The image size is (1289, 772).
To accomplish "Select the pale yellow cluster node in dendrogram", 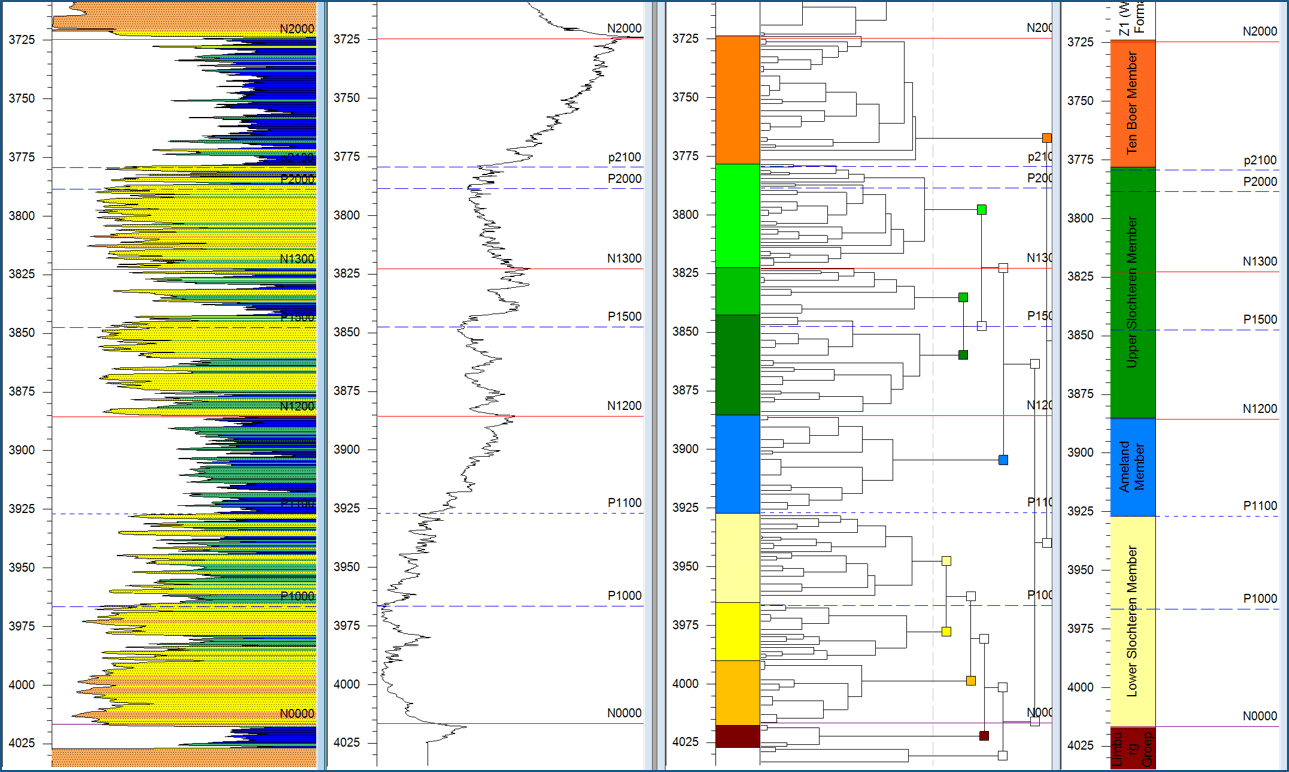I will click(x=946, y=561).
